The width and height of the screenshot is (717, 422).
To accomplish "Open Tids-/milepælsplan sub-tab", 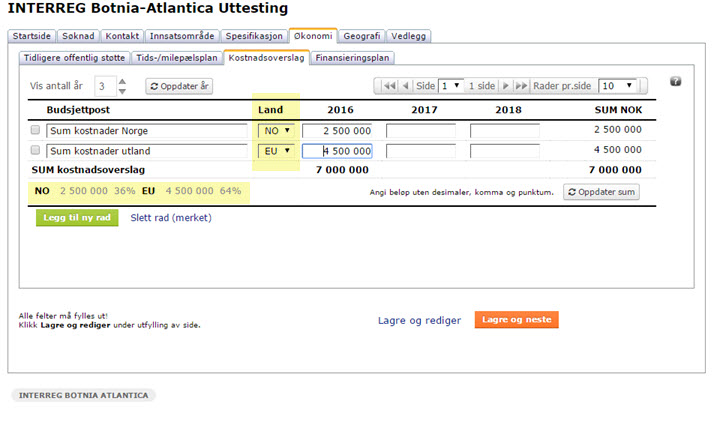I will pos(177,58).
